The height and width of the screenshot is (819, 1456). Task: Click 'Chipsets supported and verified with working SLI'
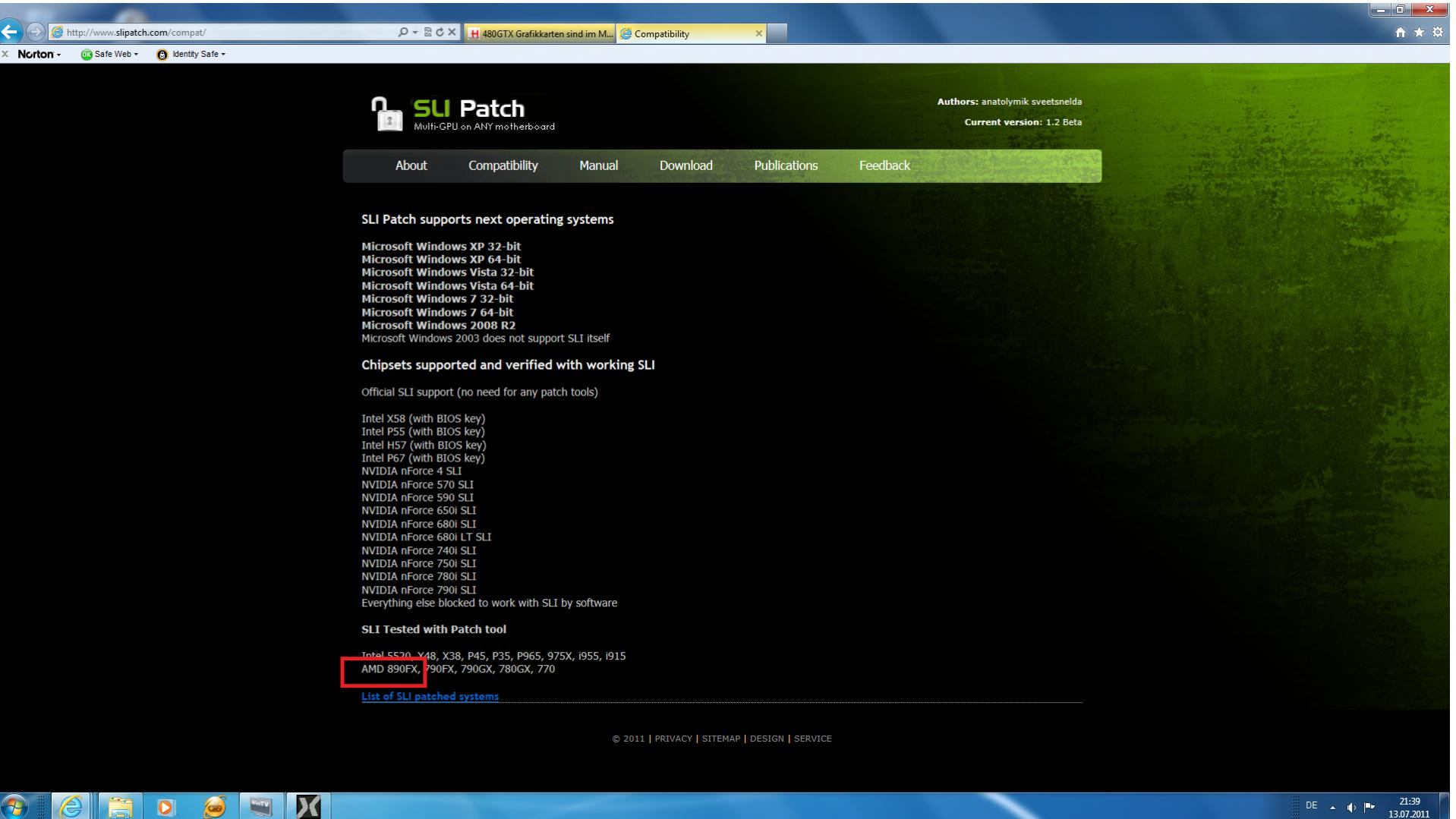pos(508,365)
